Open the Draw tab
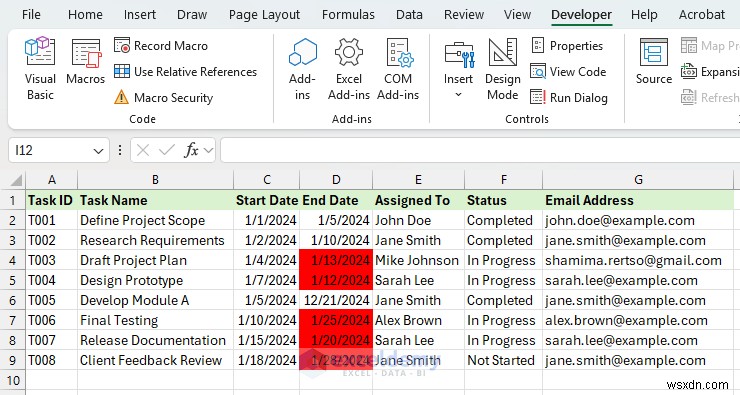The height and width of the screenshot is (395, 740). click(x=192, y=15)
